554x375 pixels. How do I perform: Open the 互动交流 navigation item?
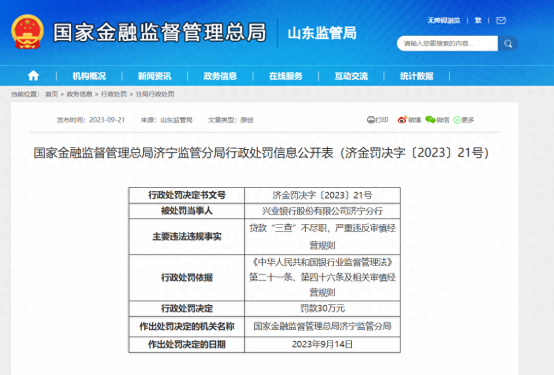click(351, 76)
